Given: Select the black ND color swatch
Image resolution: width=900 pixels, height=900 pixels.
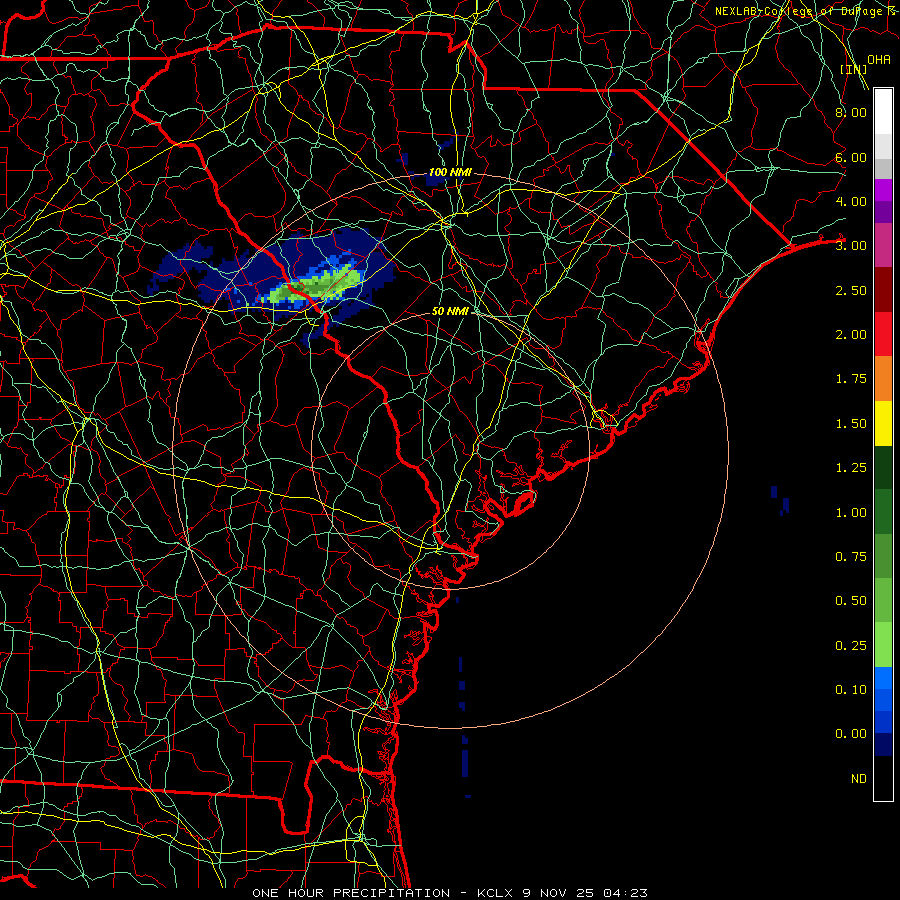Looking at the screenshot, I should point(883,778).
